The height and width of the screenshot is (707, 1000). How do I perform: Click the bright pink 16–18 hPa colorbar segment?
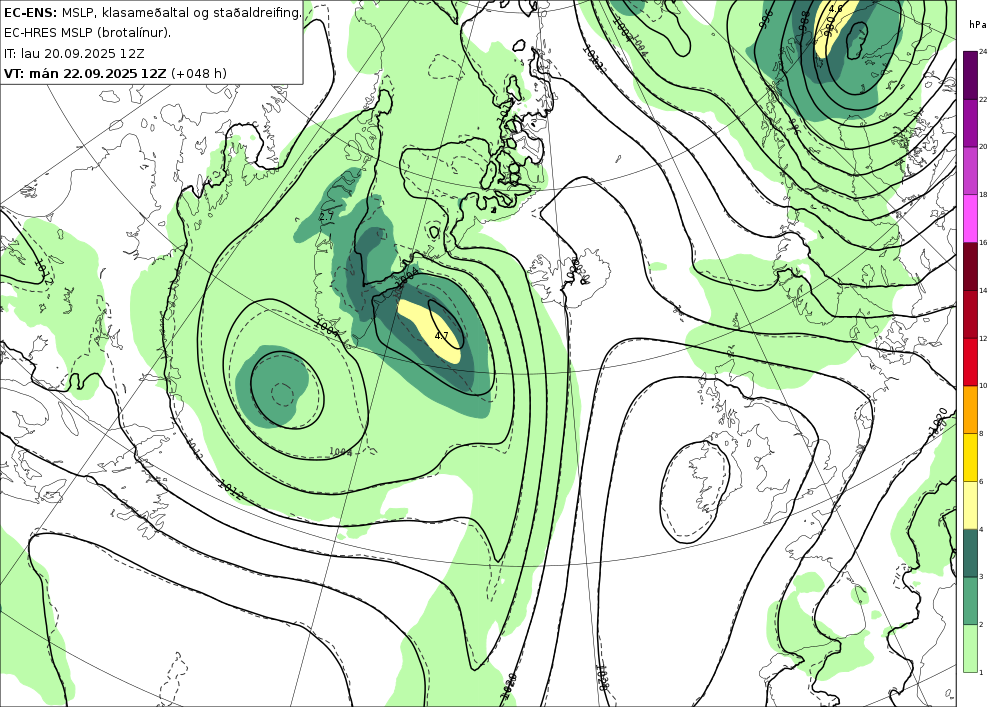click(970, 218)
